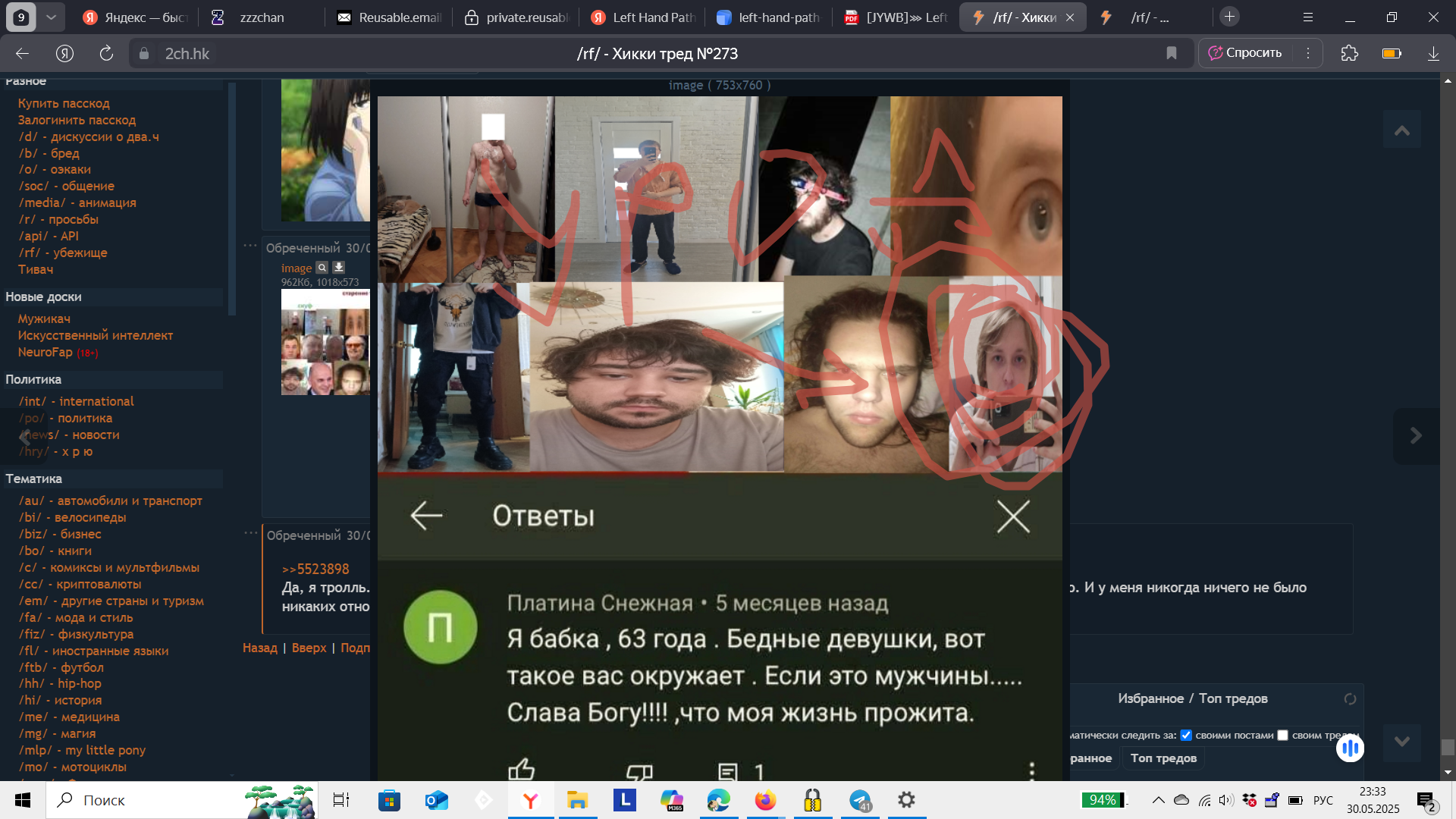Click the reload page icon
This screenshot has width=1456, height=819.
(106, 53)
